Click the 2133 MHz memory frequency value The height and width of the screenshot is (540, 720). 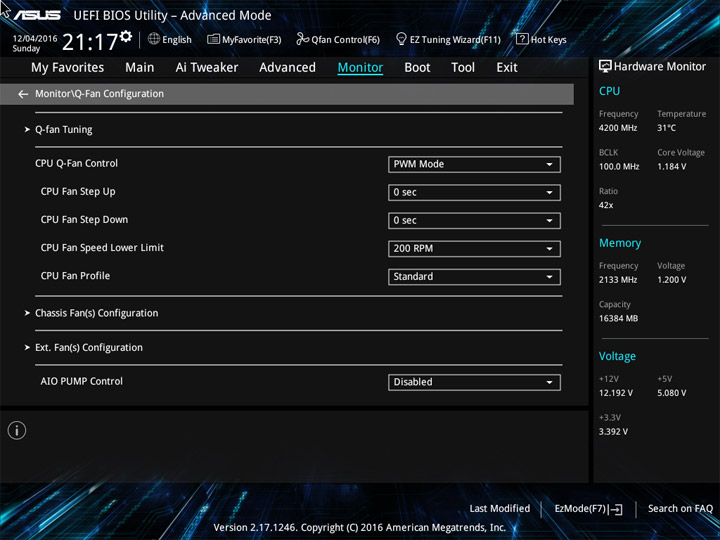618,280
